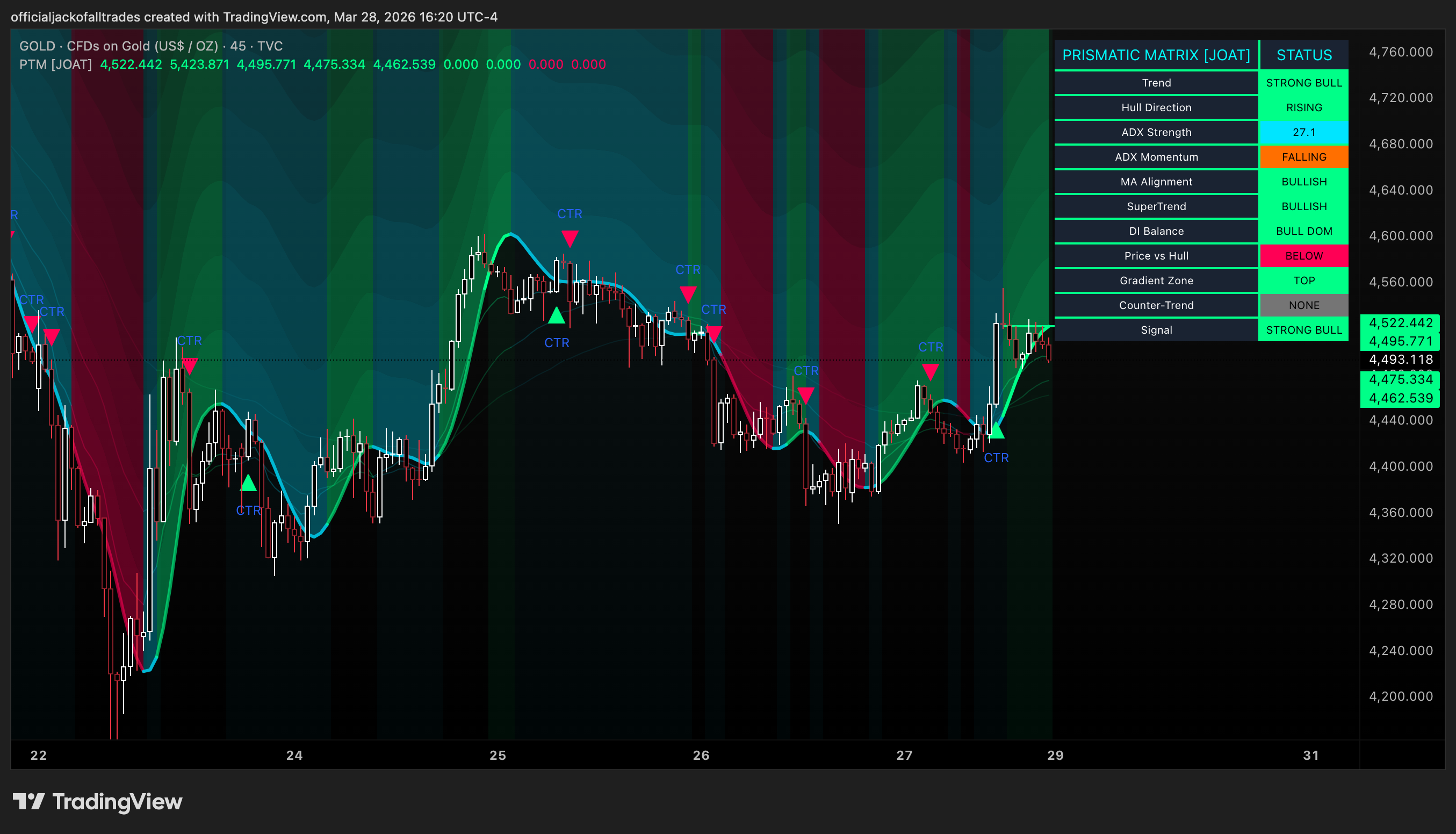Click the Gradient Zone row label
Screen dimensions: 1456x834
point(1156,281)
